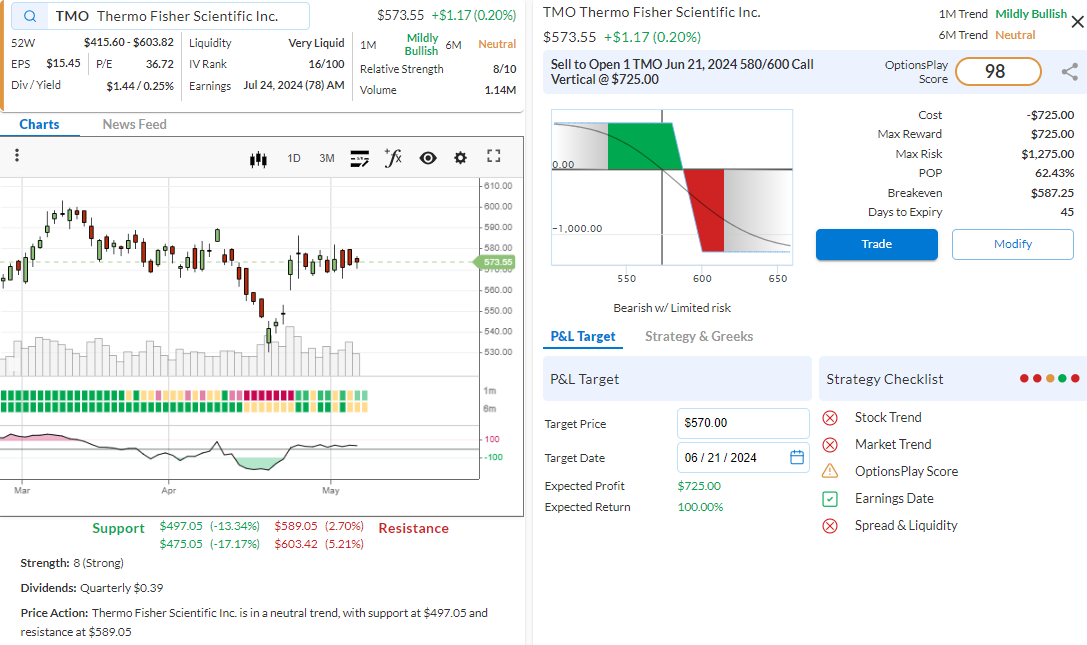The image size is (1087, 645).
Task: Switch to Strategy & Greeks tab
Action: pyautogui.click(x=699, y=336)
